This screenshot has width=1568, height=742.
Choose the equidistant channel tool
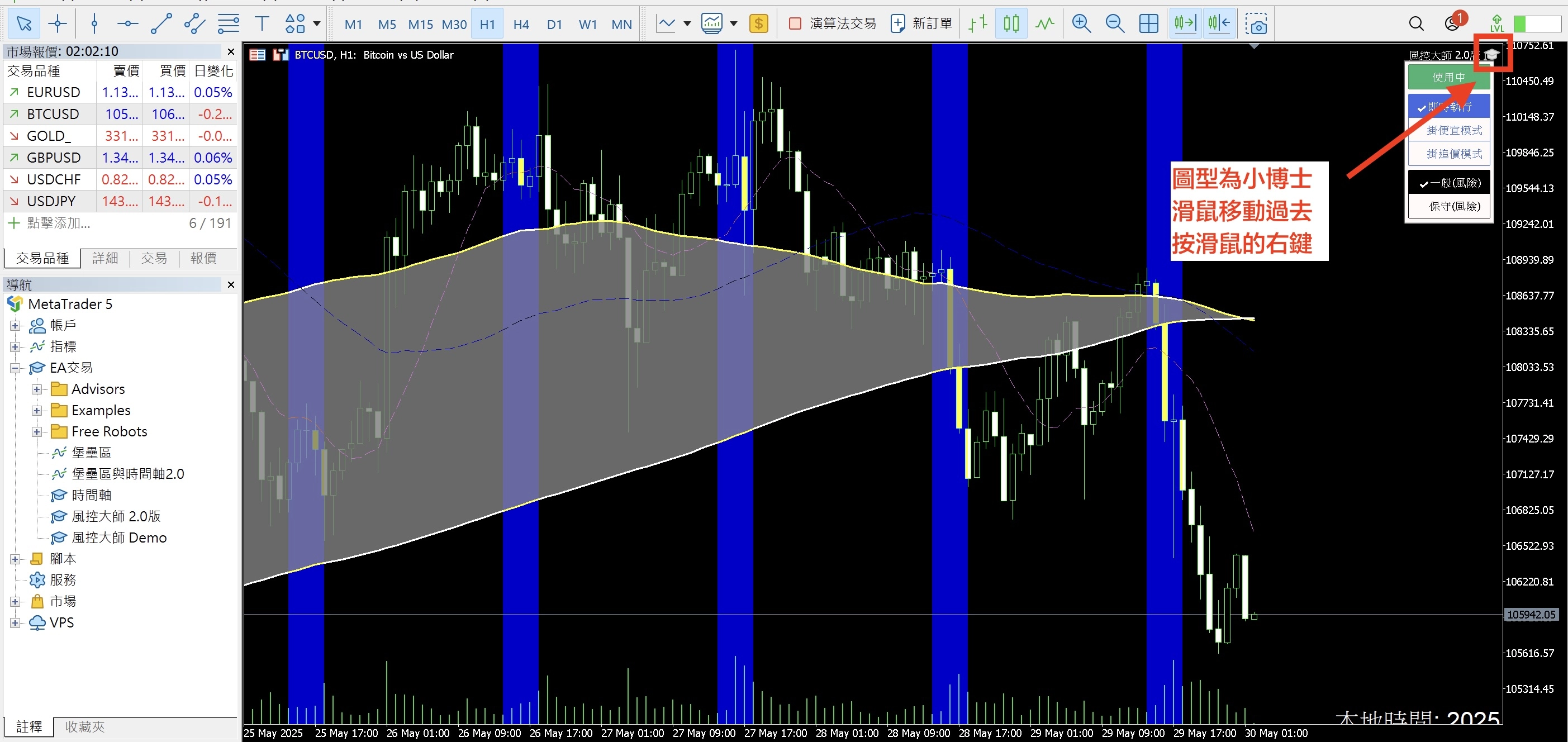coord(195,23)
